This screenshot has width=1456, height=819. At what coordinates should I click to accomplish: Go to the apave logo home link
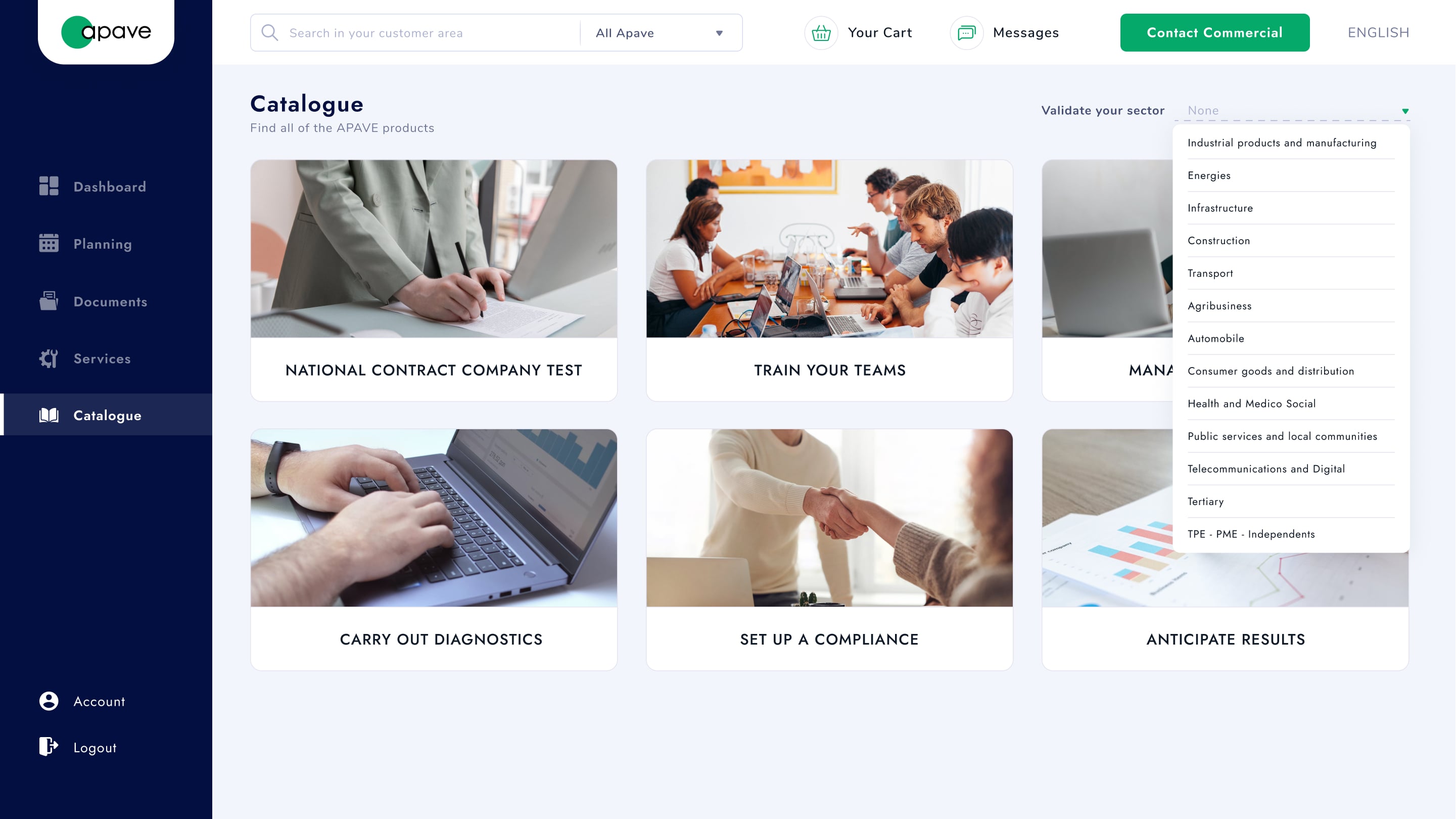coord(106,32)
